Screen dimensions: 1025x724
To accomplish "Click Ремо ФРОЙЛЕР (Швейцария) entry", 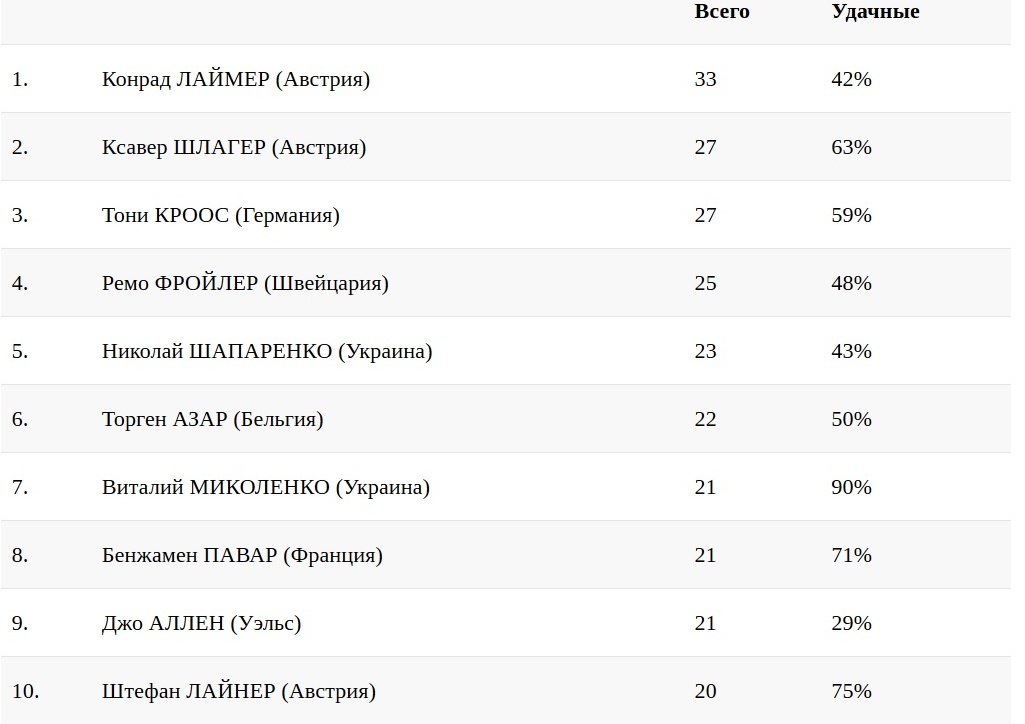I will (245, 283).
